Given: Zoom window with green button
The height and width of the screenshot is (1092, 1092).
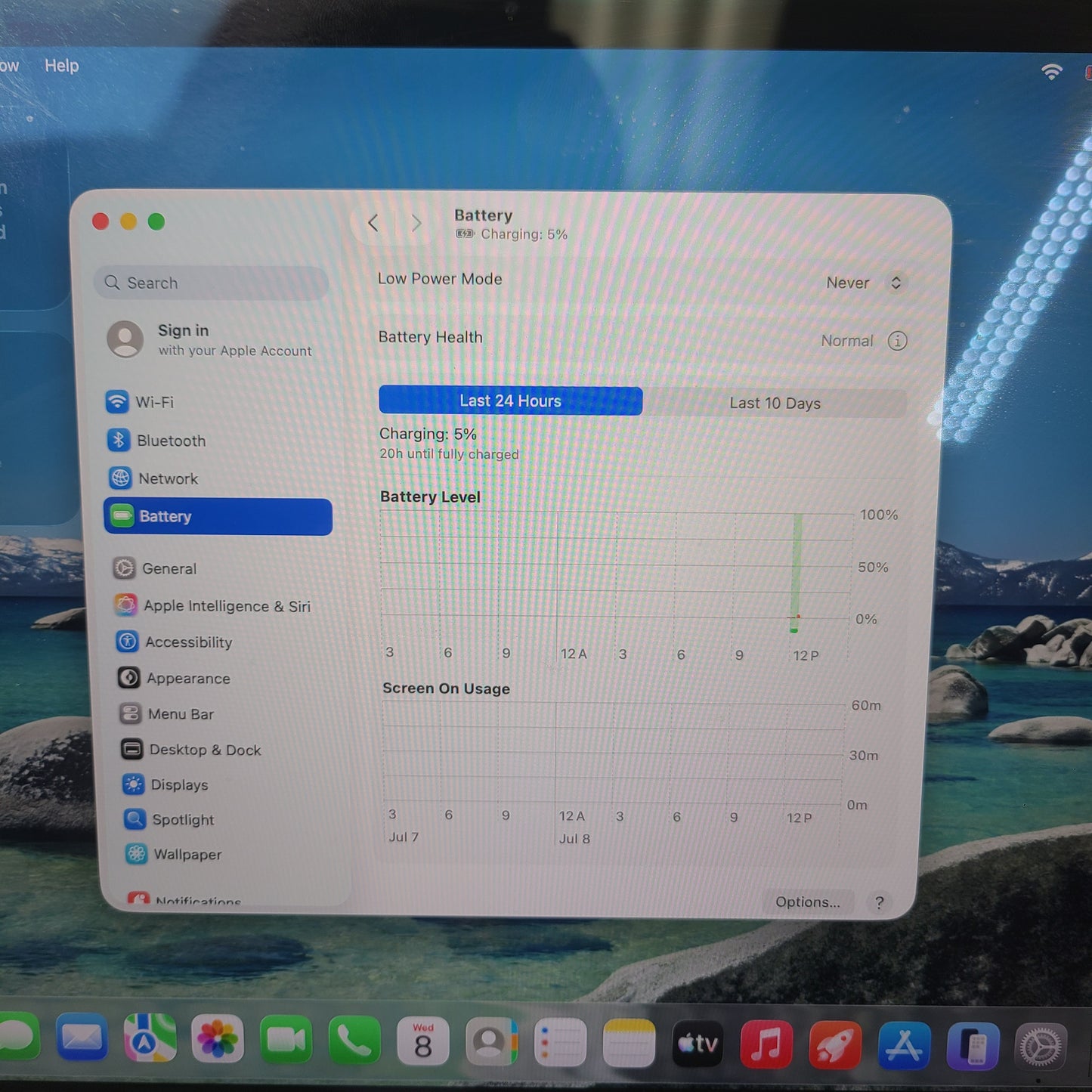Looking at the screenshot, I should 156,221.
